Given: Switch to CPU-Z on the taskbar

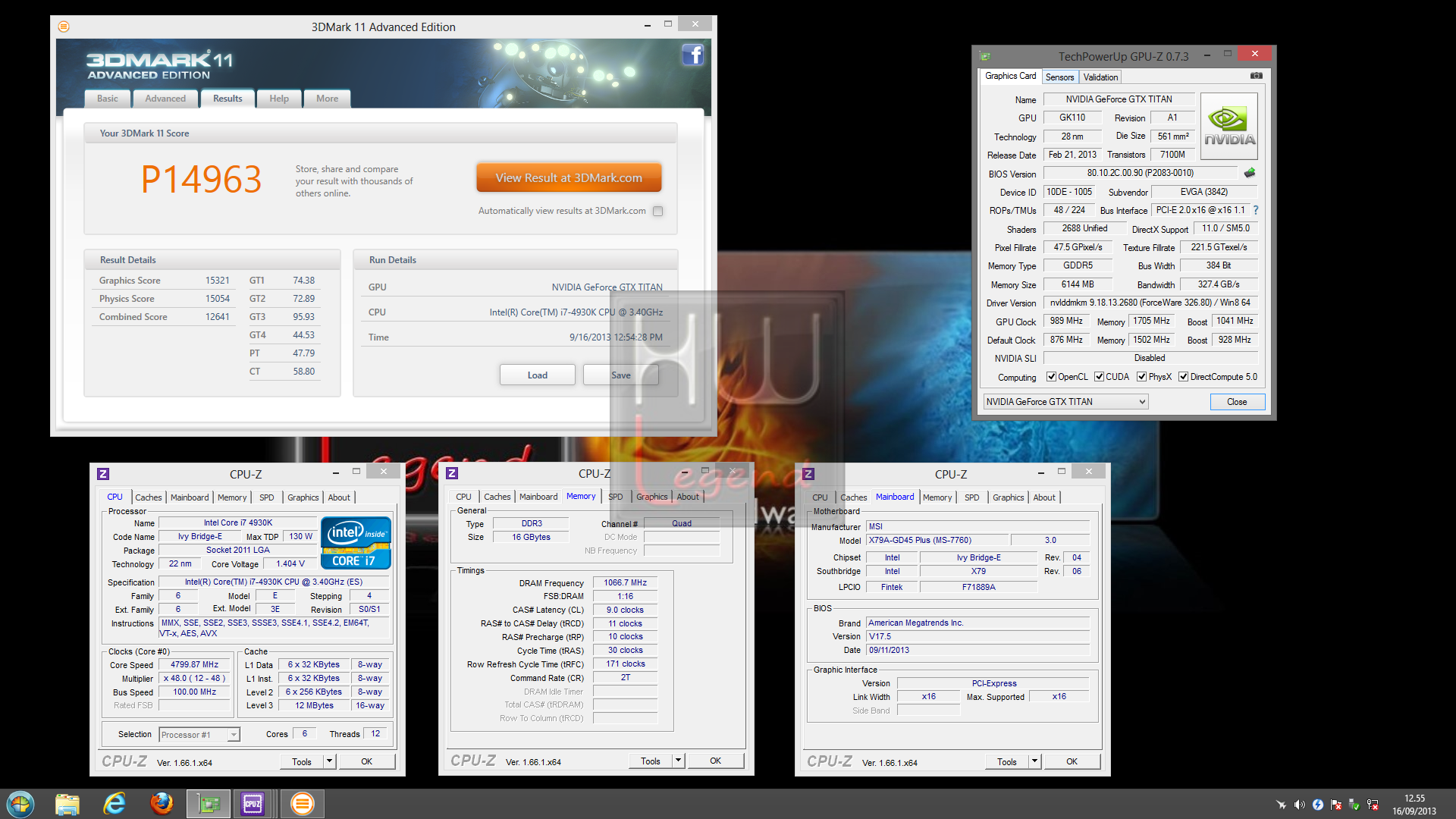Looking at the screenshot, I should [253, 804].
